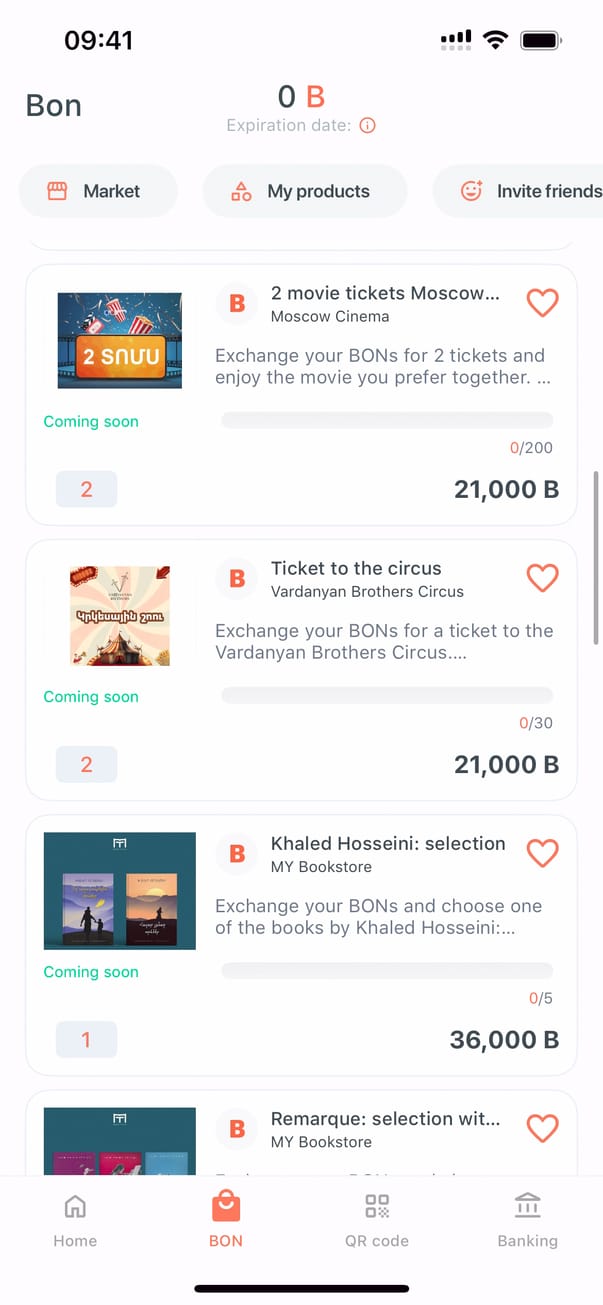The width and height of the screenshot is (603, 1305).
Task: Tap the 0/200 progress bar for movie tickets
Action: tap(386, 420)
